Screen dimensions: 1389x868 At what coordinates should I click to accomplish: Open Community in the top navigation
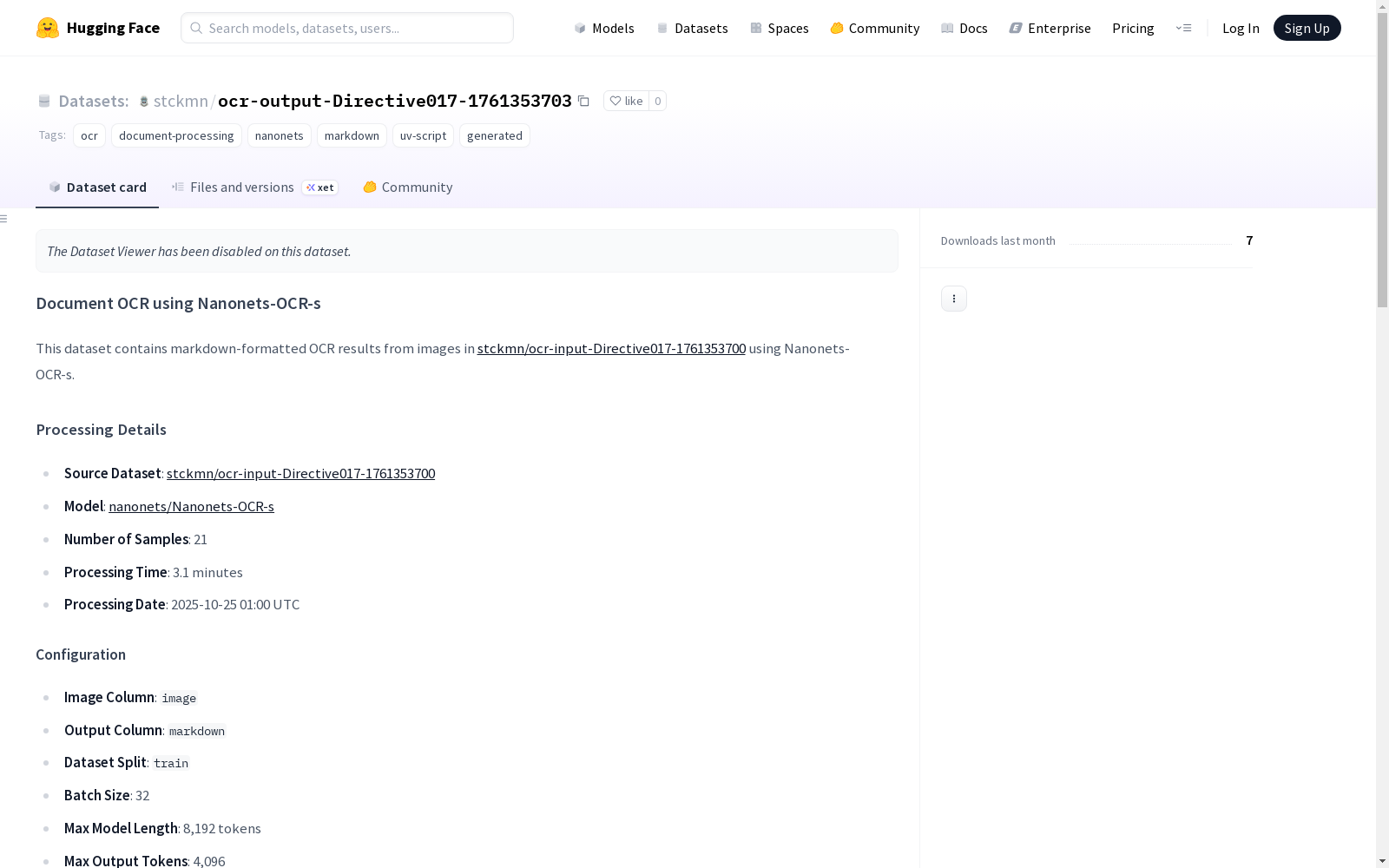tap(875, 28)
